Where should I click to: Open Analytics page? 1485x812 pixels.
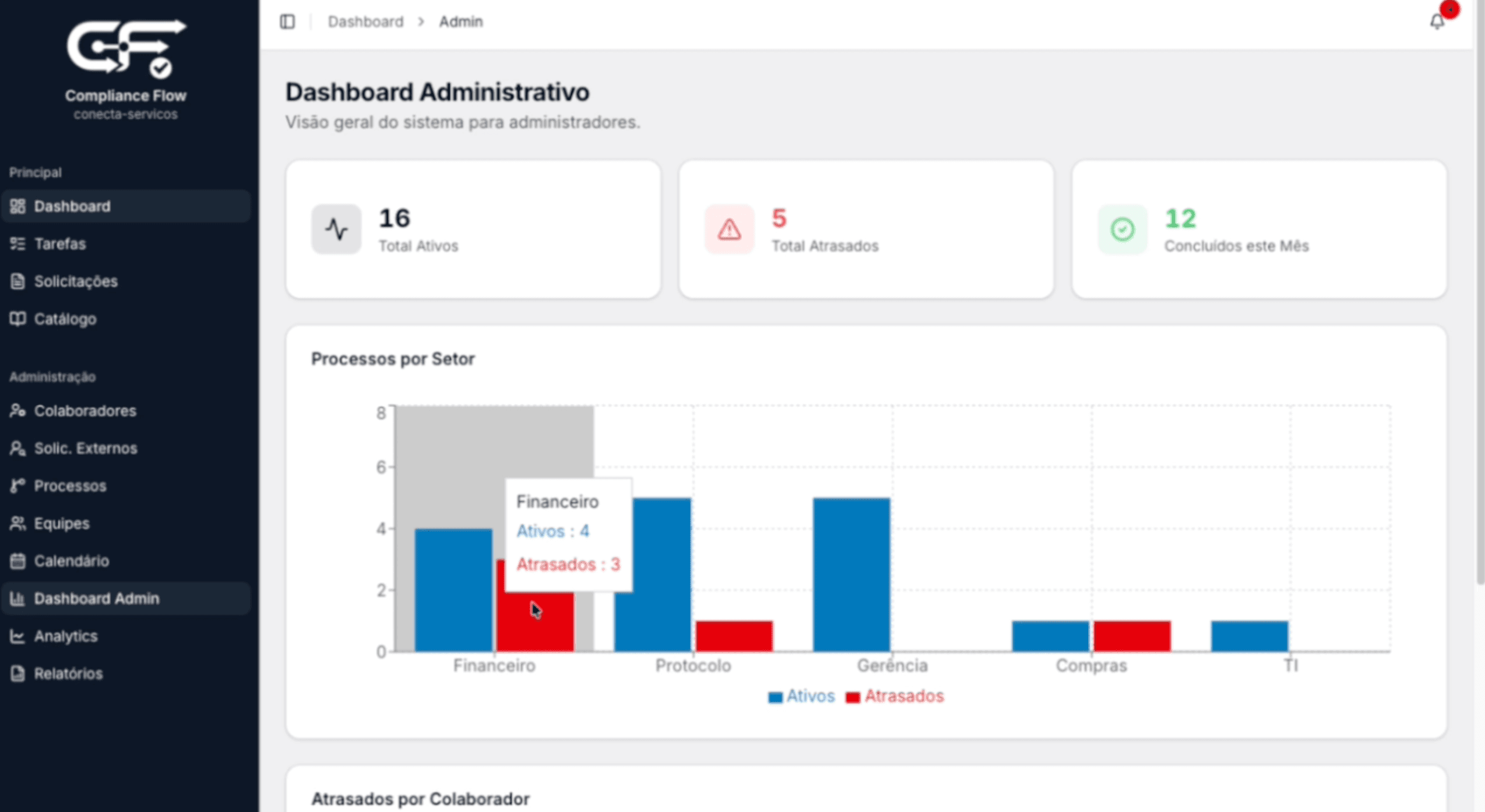pyautogui.click(x=126, y=636)
